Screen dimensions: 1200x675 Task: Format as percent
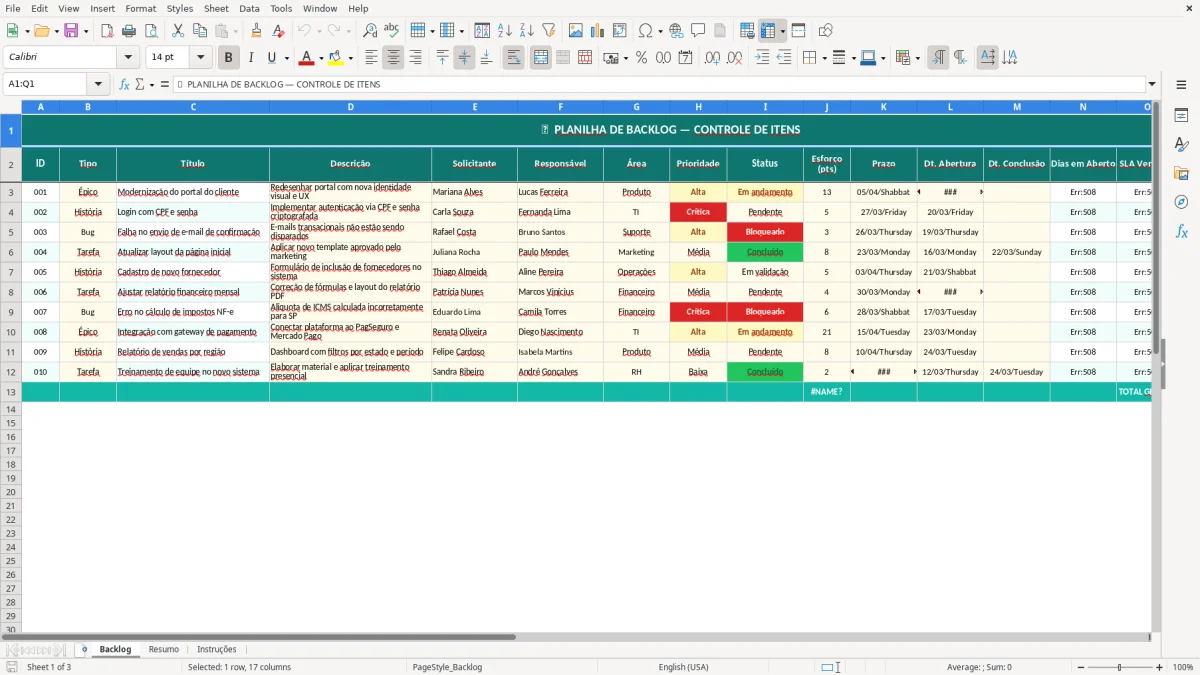coord(642,58)
